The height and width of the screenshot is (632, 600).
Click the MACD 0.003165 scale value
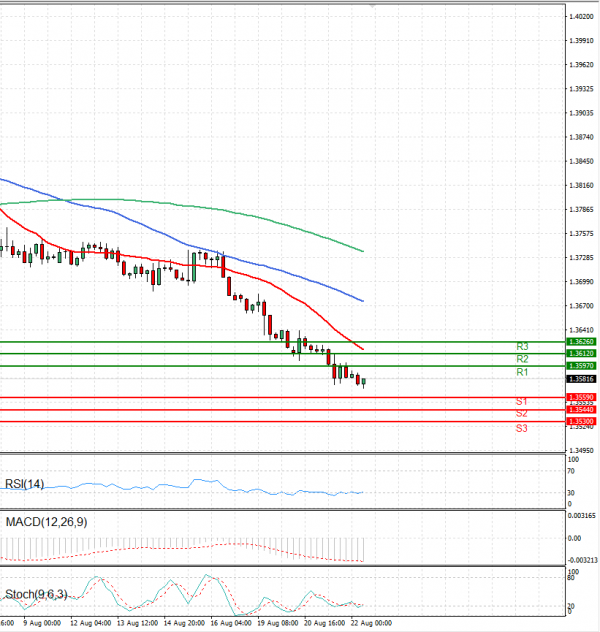click(581, 516)
